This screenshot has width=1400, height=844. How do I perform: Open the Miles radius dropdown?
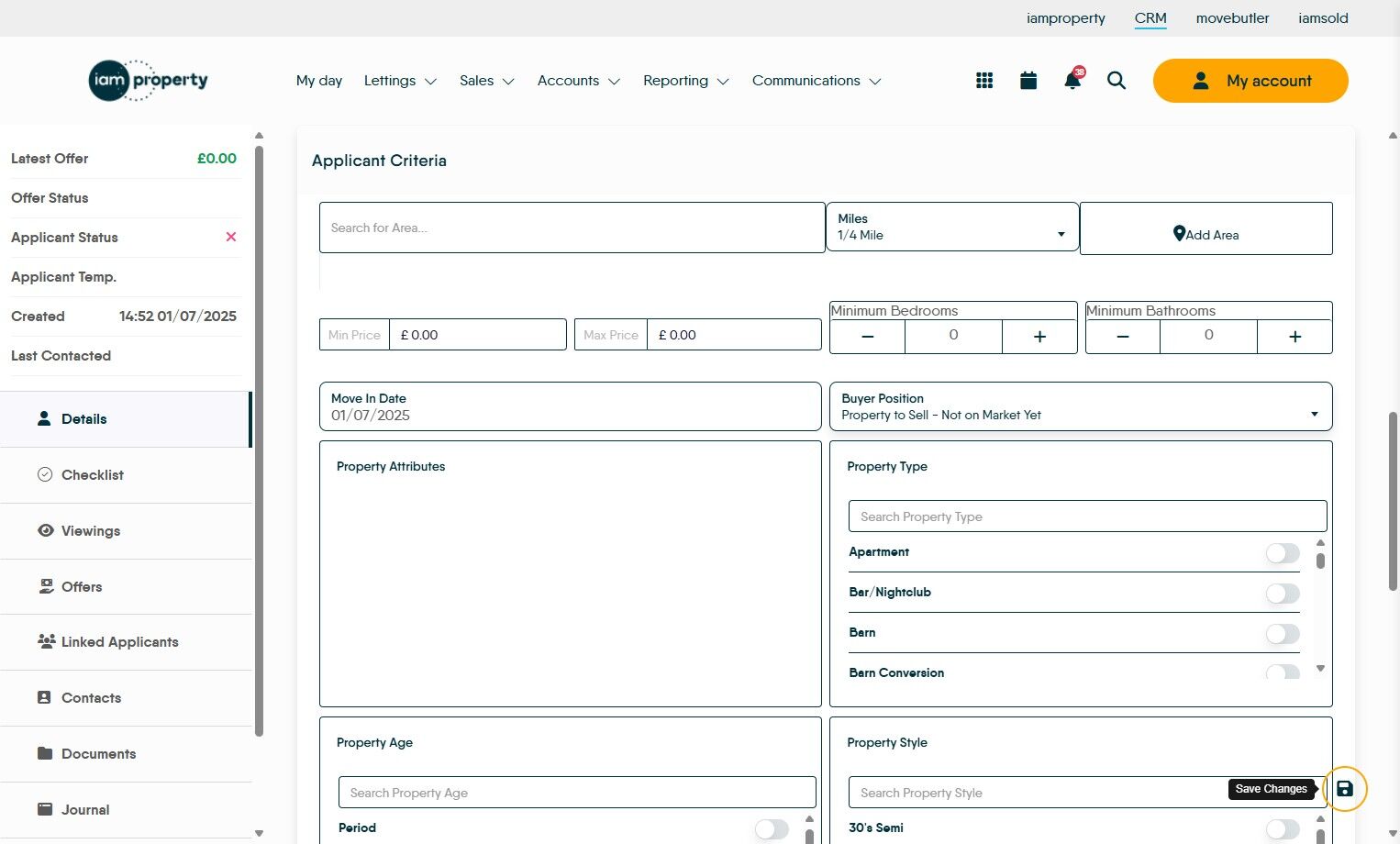point(951,228)
